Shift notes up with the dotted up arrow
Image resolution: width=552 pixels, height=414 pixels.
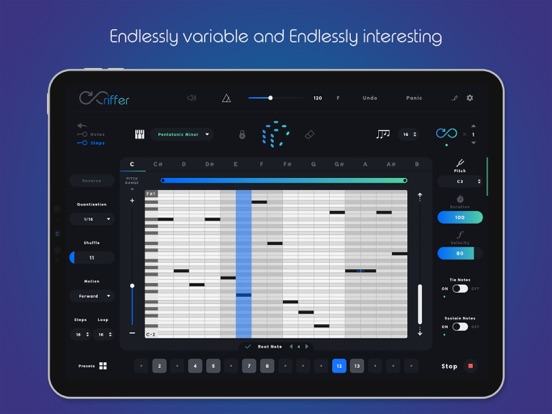pos(420,197)
